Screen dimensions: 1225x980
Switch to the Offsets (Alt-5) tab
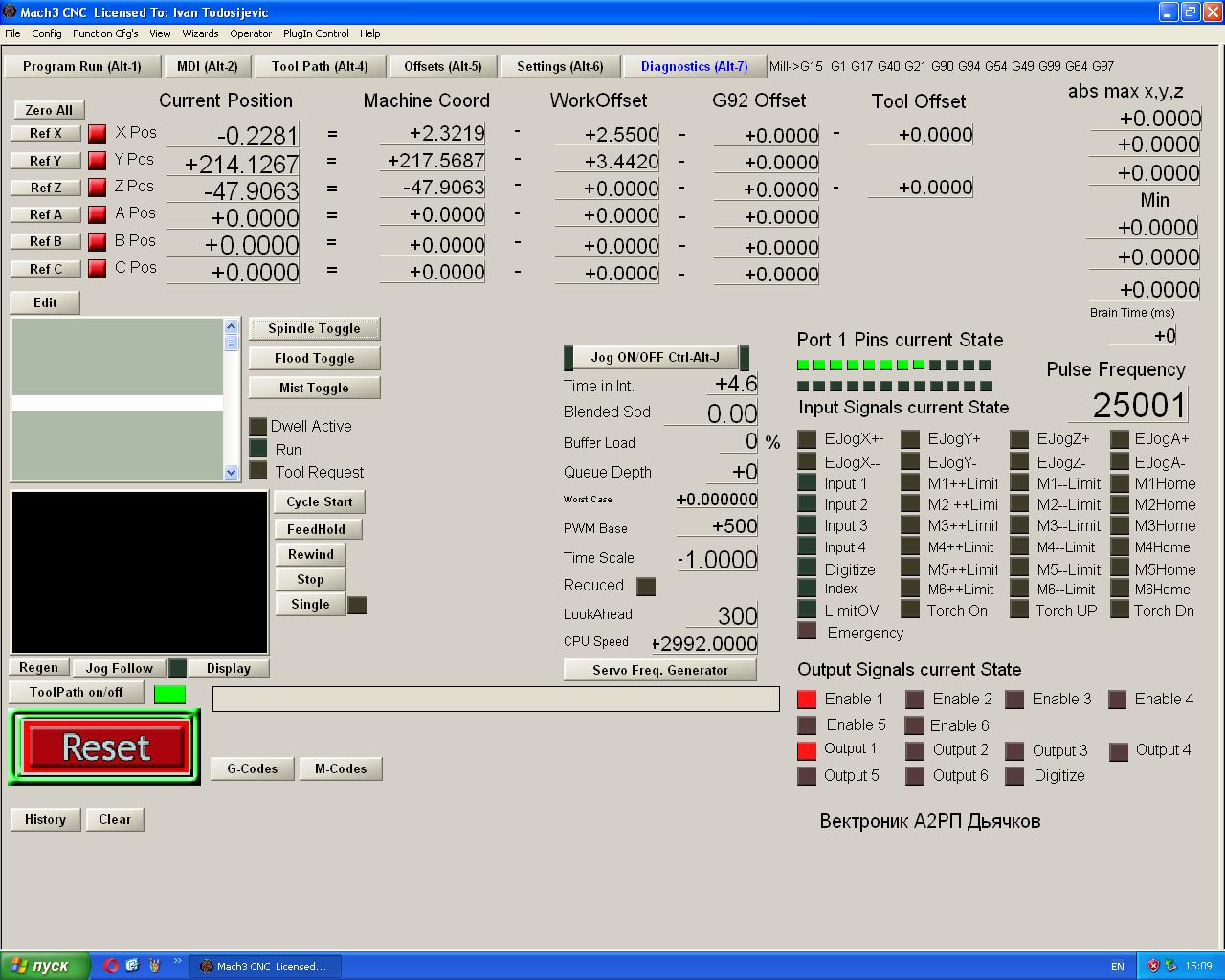pyautogui.click(x=443, y=66)
